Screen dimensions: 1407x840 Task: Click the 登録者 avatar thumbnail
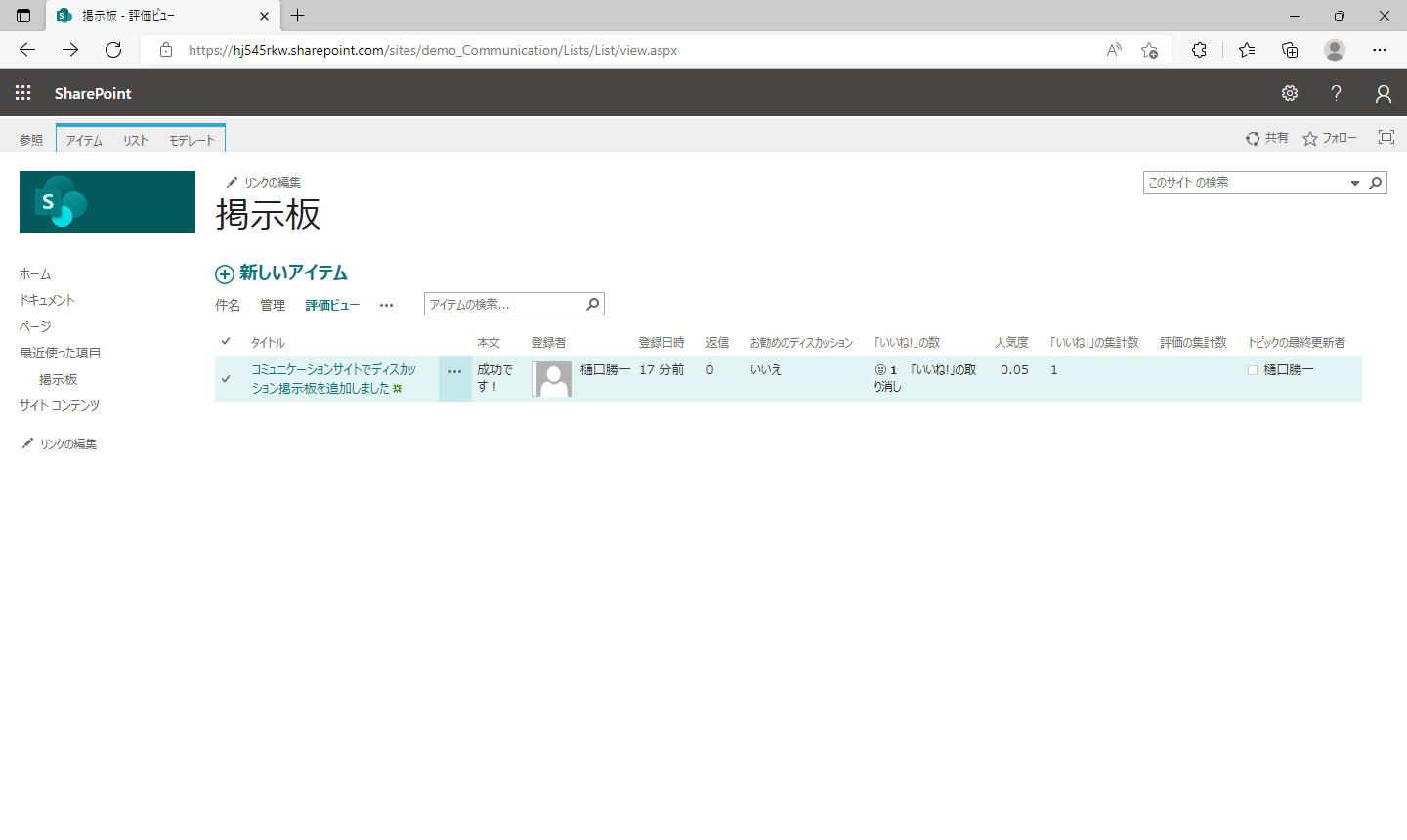click(x=552, y=379)
